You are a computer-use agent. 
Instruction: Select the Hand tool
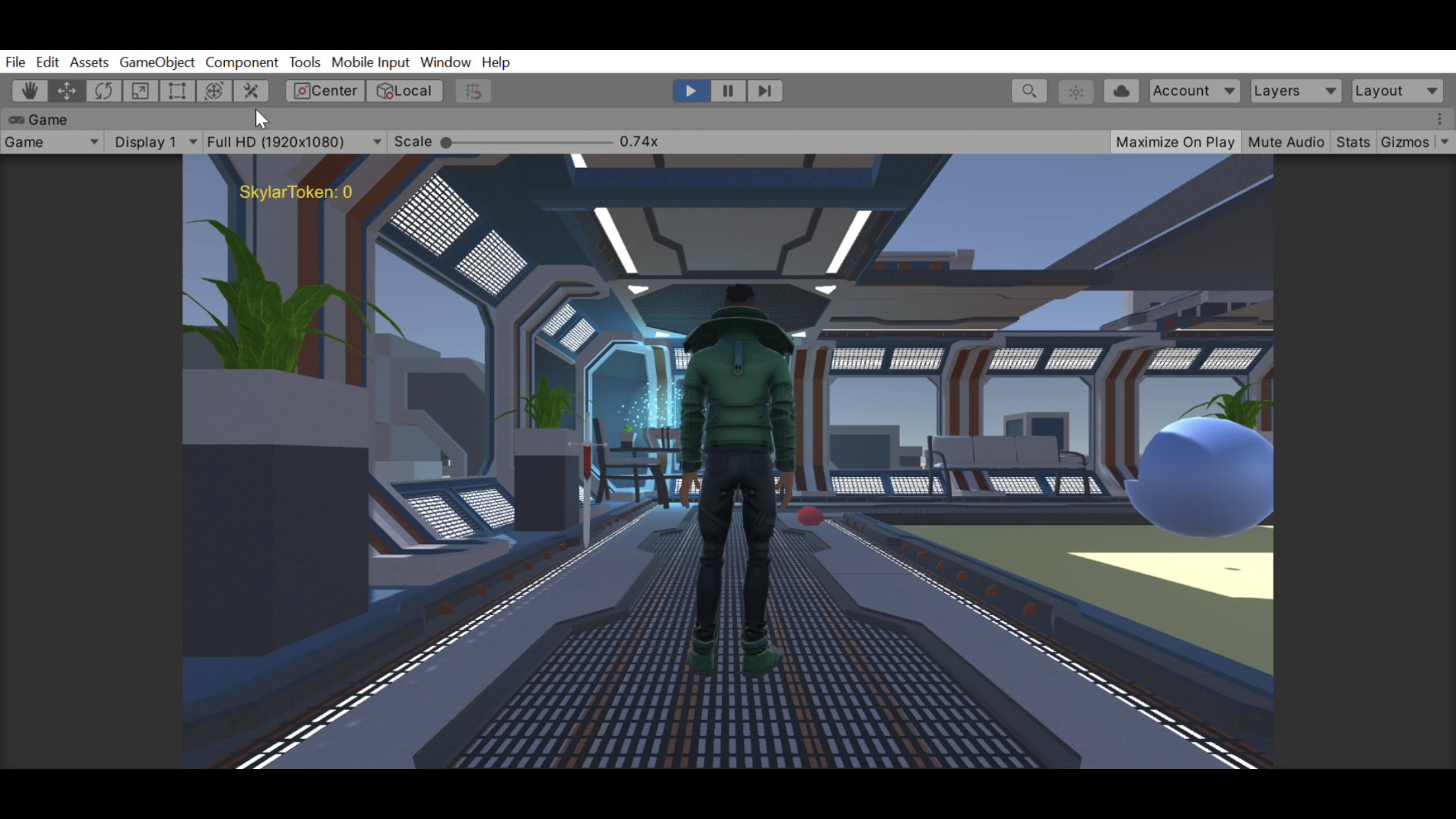point(29,91)
